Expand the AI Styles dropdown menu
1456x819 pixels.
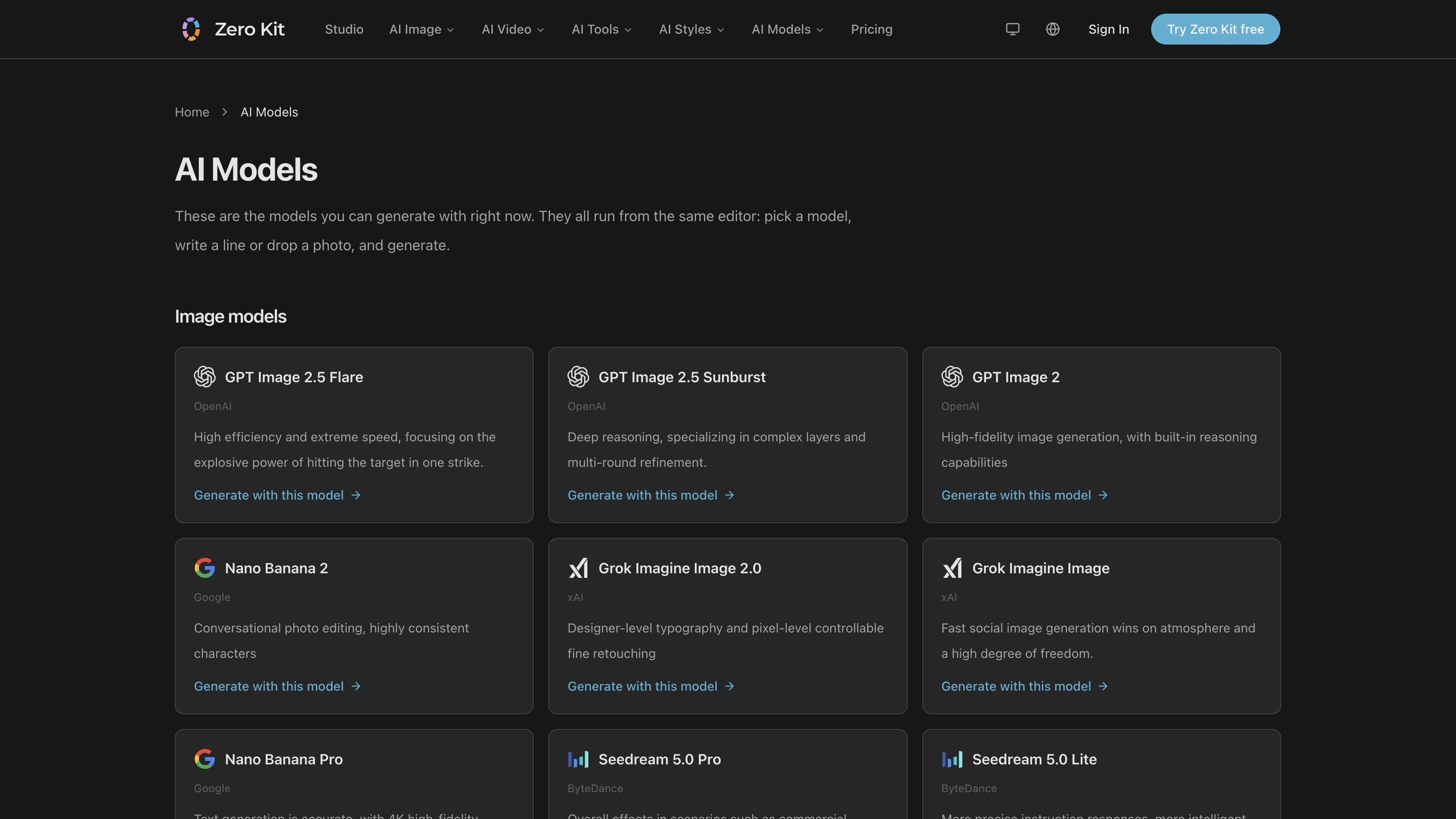point(691,30)
